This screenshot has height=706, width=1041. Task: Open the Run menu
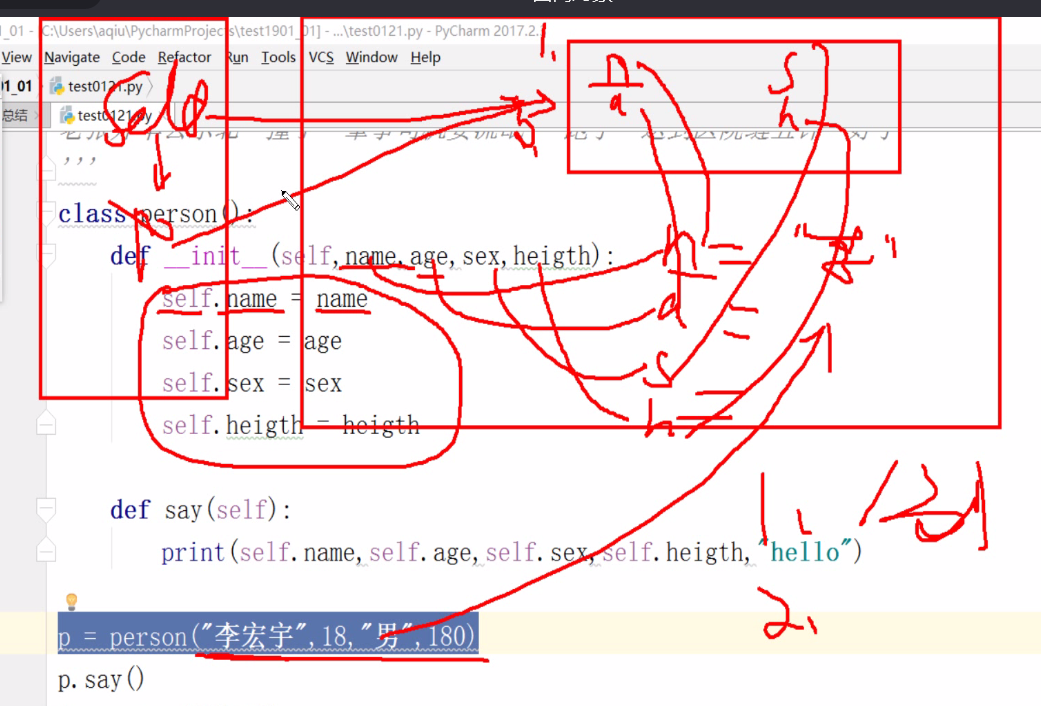pyautogui.click(x=237, y=57)
